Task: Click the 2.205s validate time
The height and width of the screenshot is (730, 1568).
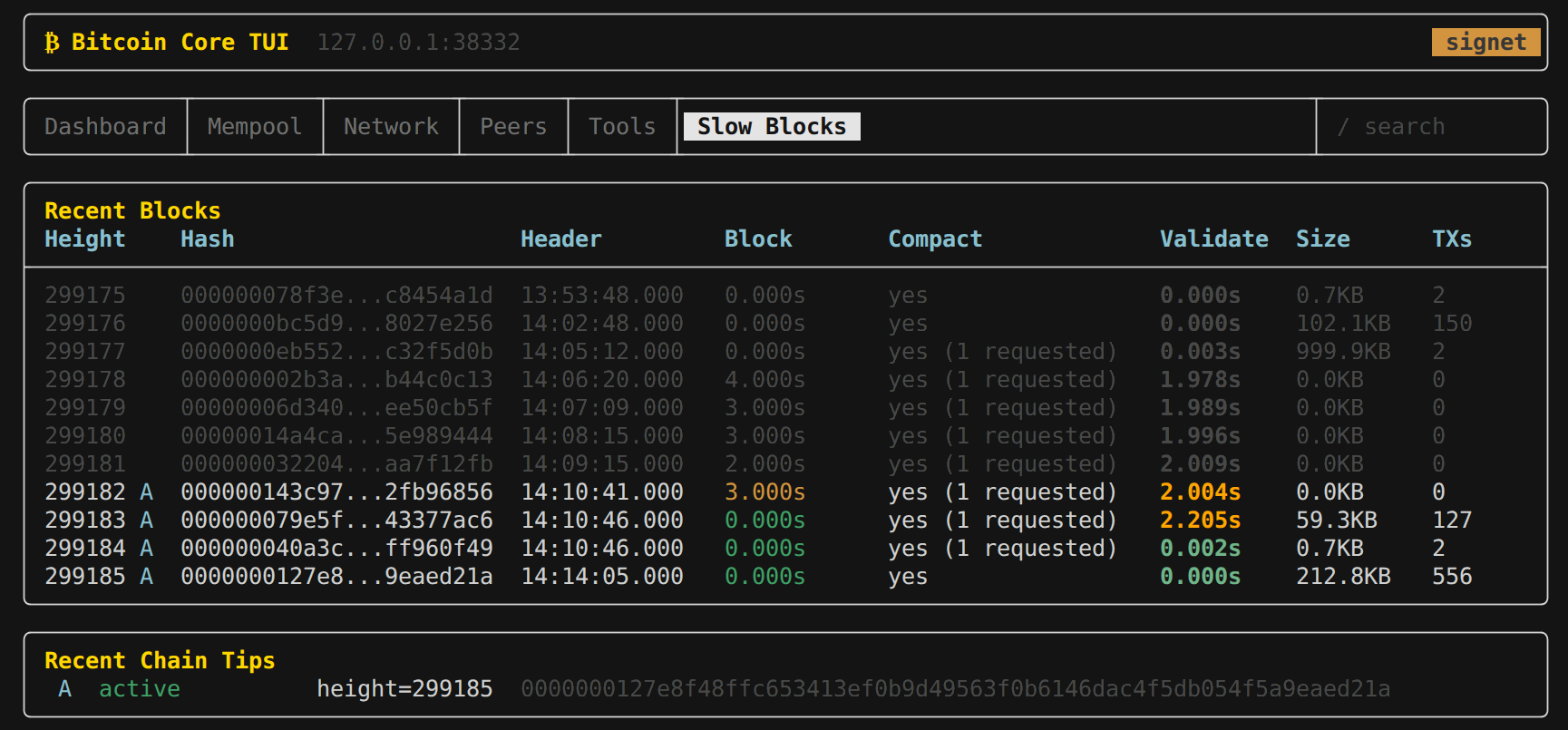Action: (1200, 521)
